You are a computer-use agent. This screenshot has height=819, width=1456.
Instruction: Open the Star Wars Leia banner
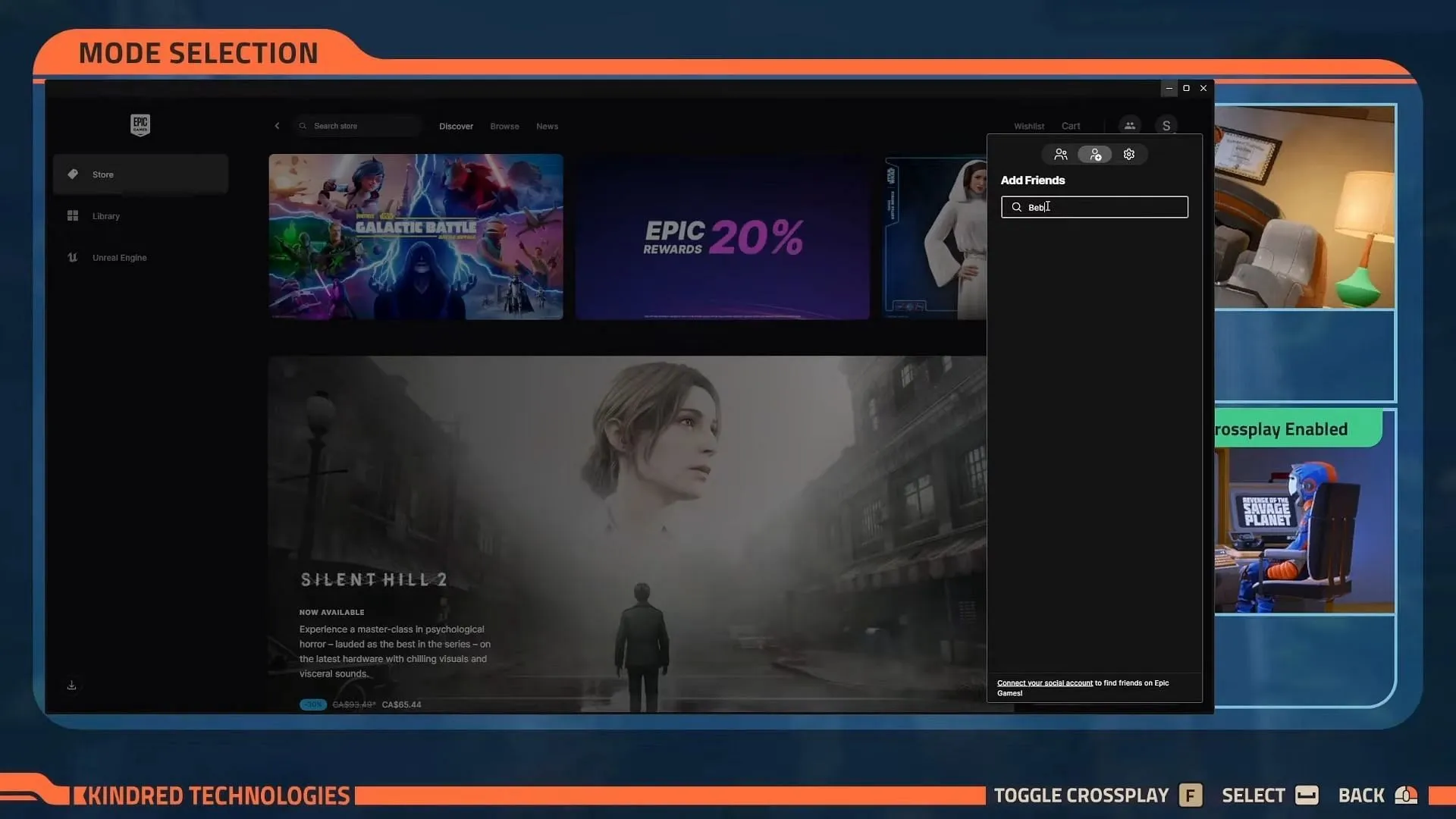(935, 237)
